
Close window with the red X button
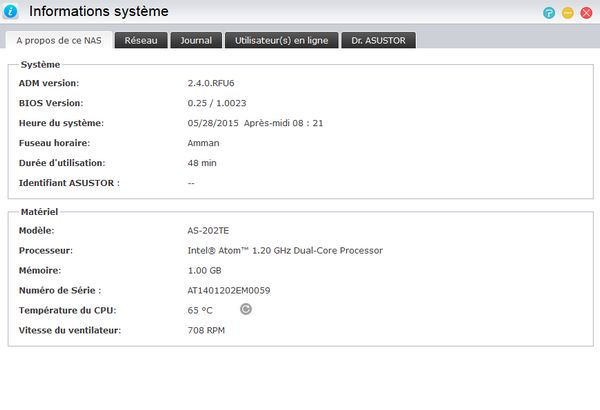586,13
